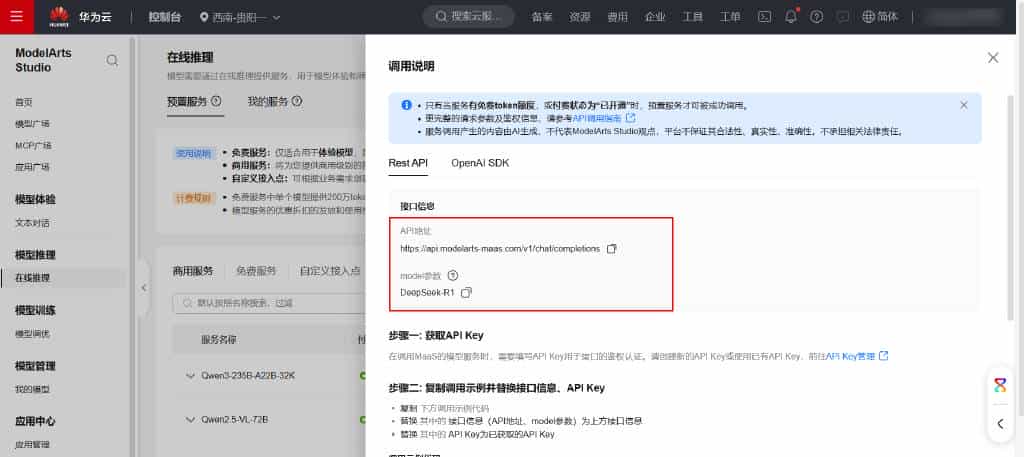
Task: Open 应用广场 in sidebar
Action: pos(33,167)
